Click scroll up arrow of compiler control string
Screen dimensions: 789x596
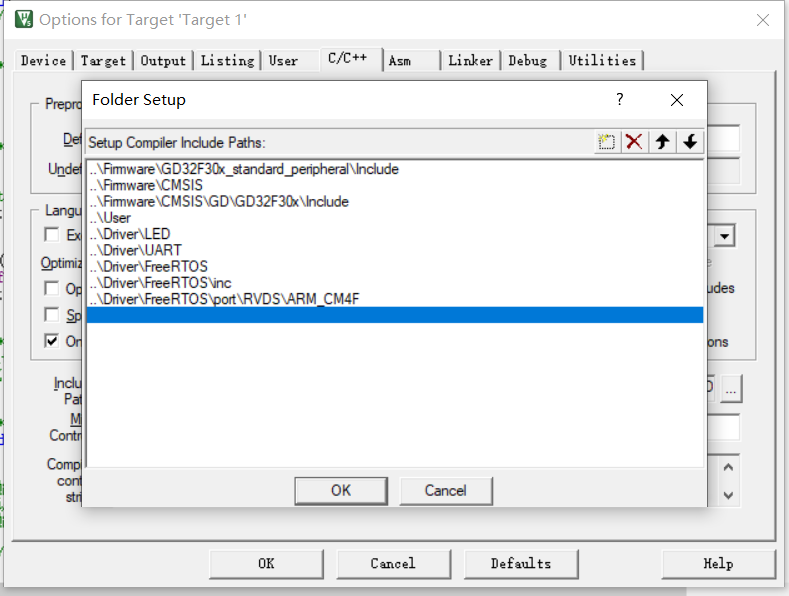click(728, 468)
